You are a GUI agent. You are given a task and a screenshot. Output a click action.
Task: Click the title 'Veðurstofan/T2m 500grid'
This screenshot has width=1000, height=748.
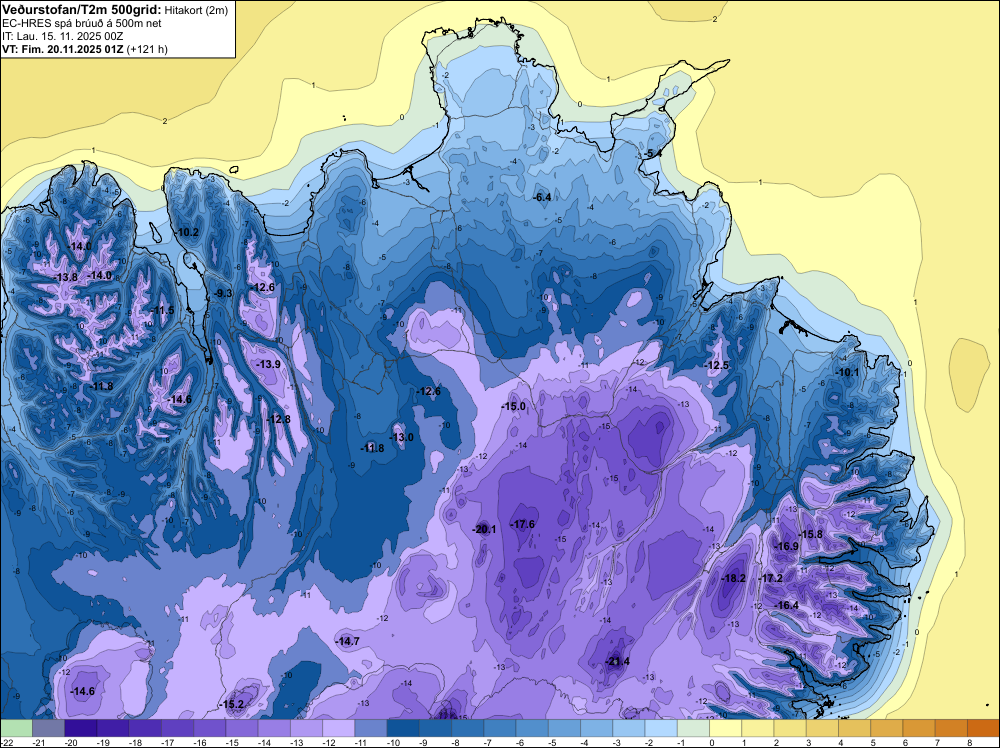(x=81, y=9)
